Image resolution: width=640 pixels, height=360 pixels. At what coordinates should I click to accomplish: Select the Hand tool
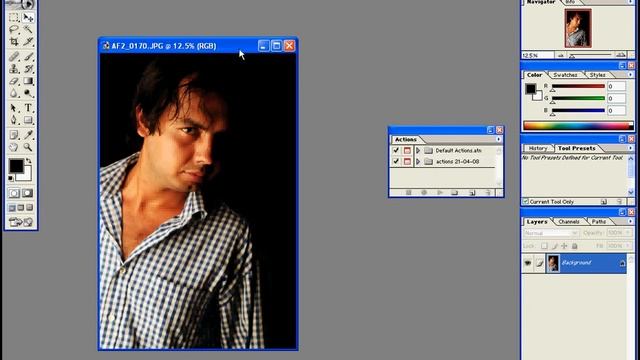pyautogui.click(x=14, y=147)
